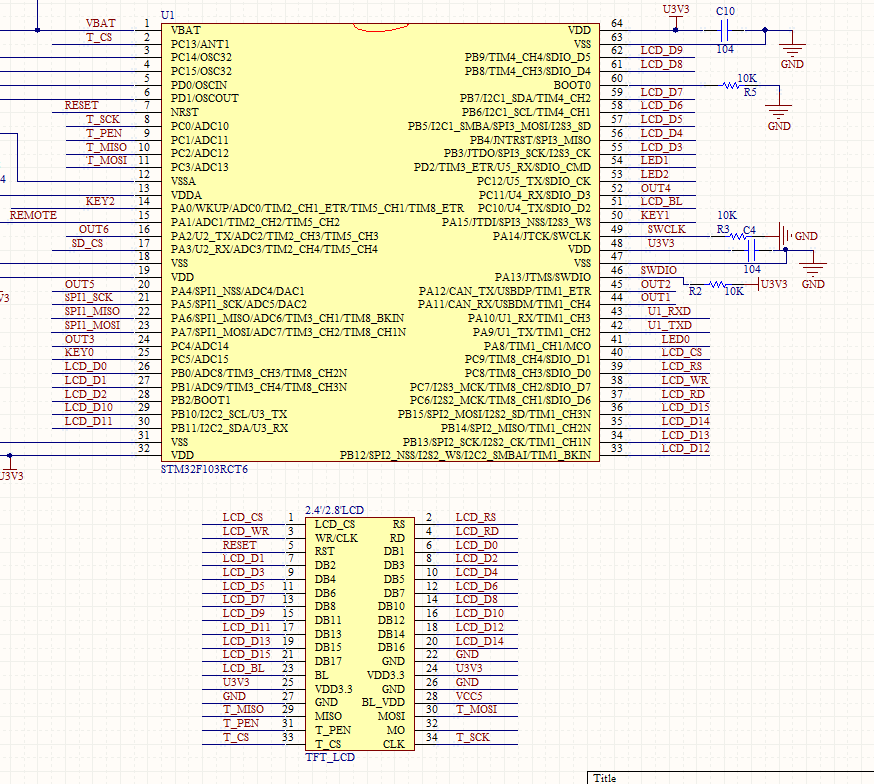The image size is (874, 784).
Task: Select the LED2 net label
Action: (x=654, y=174)
